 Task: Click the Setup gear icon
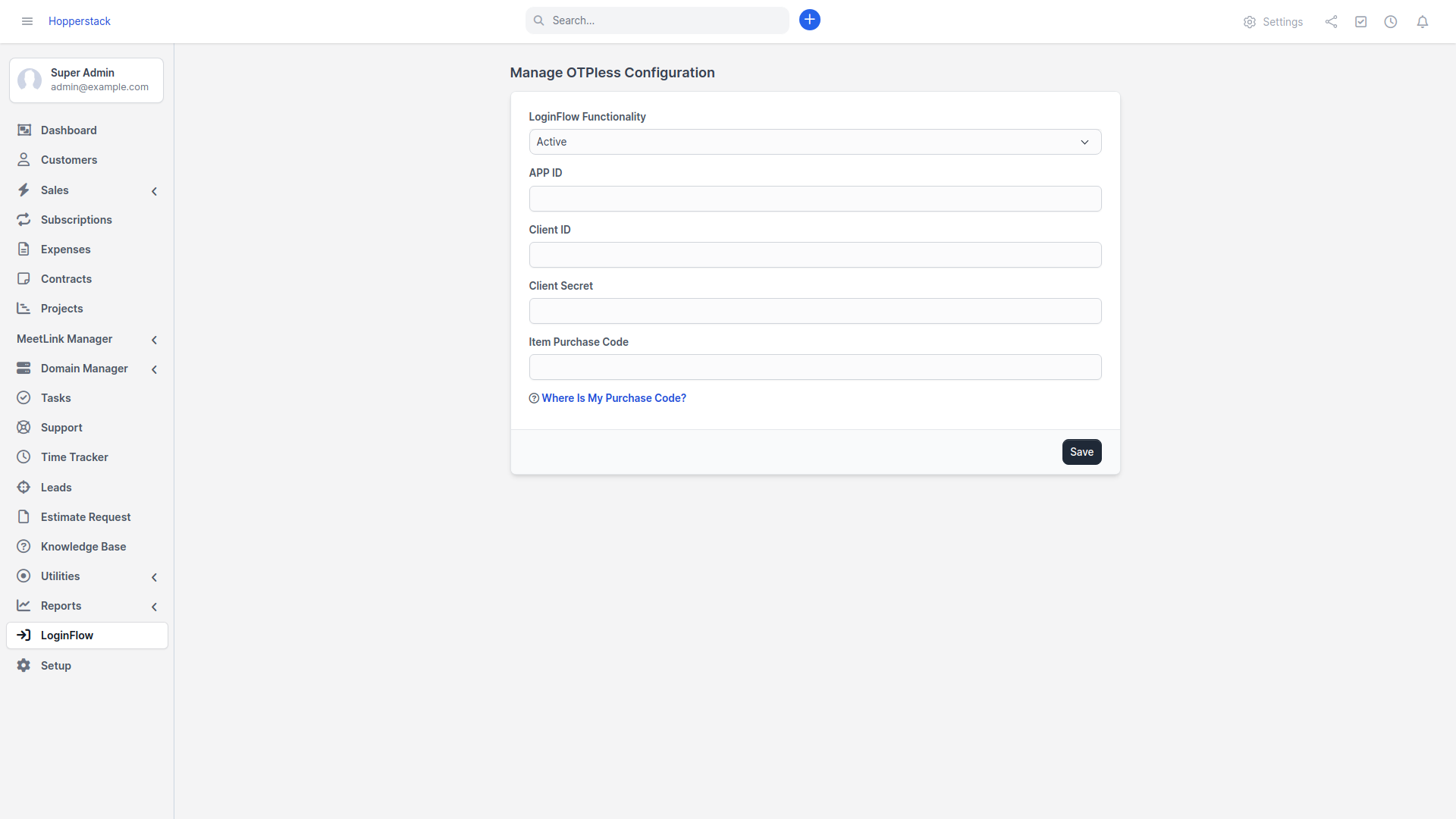[24, 666]
